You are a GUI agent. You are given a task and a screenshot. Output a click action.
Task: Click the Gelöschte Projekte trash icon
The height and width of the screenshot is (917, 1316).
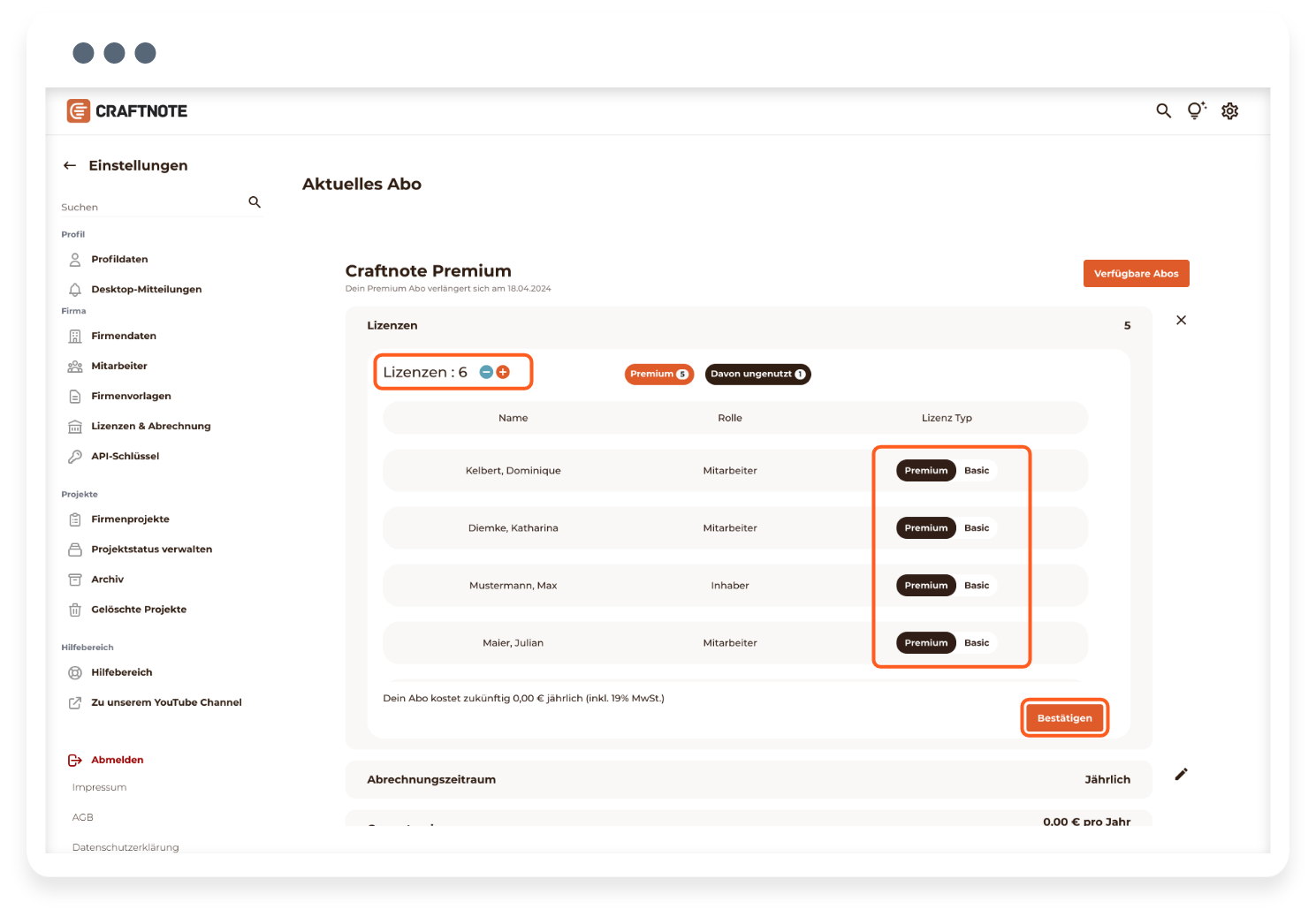coord(75,609)
